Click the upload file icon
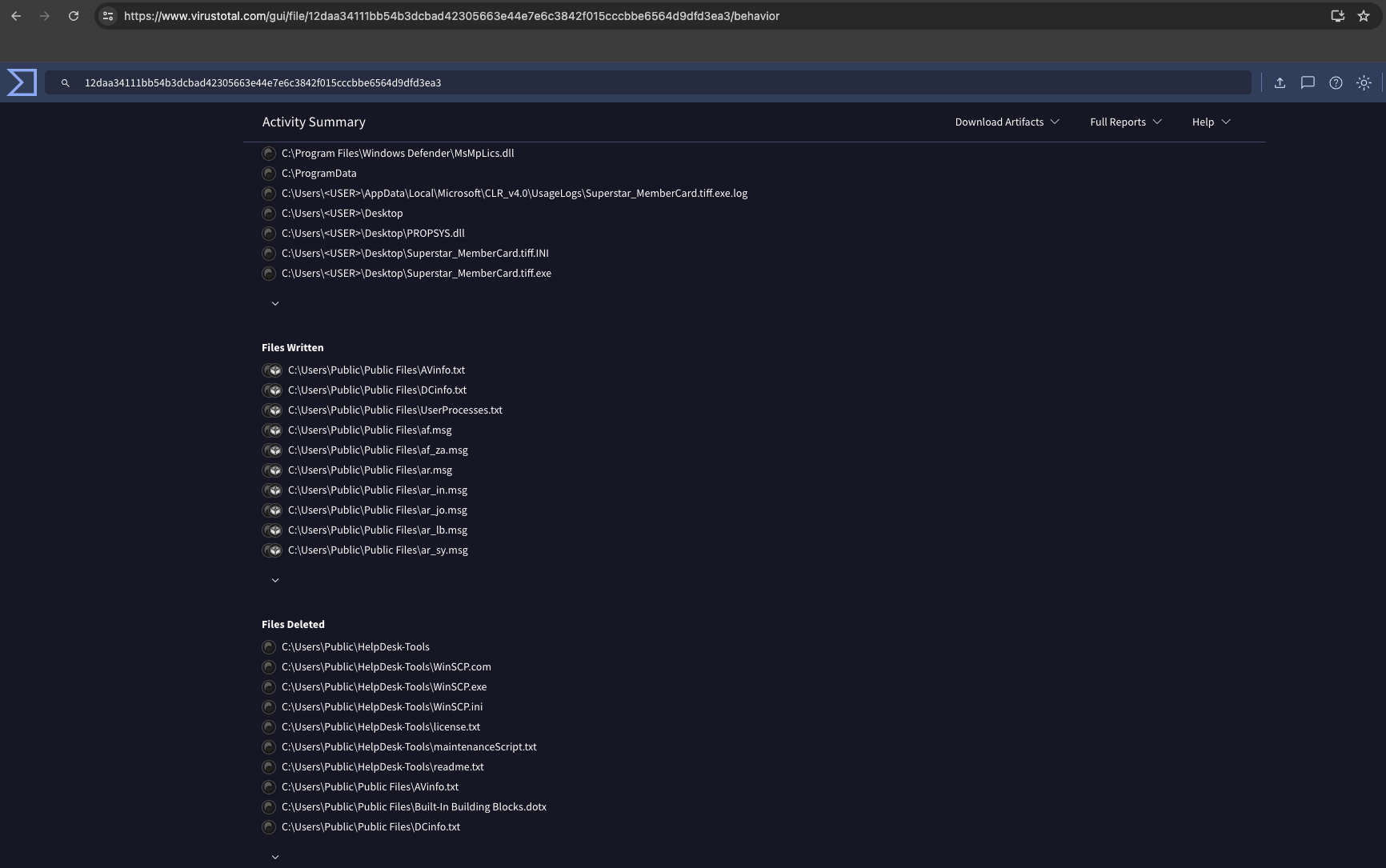 (x=1280, y=82)
